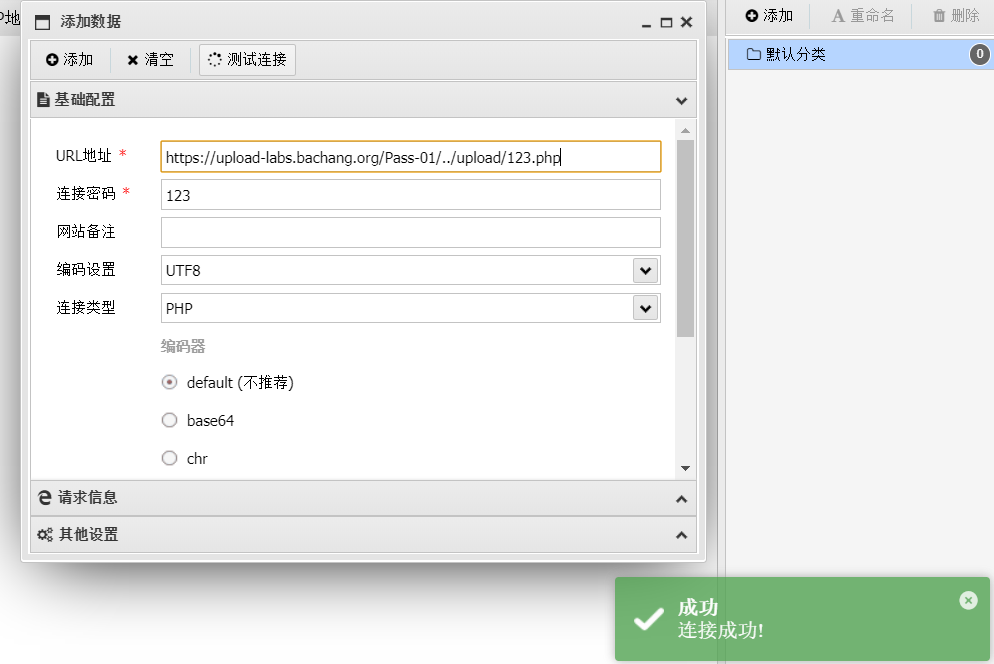Click the scrollbar down arrow in form

coord(685,468)
